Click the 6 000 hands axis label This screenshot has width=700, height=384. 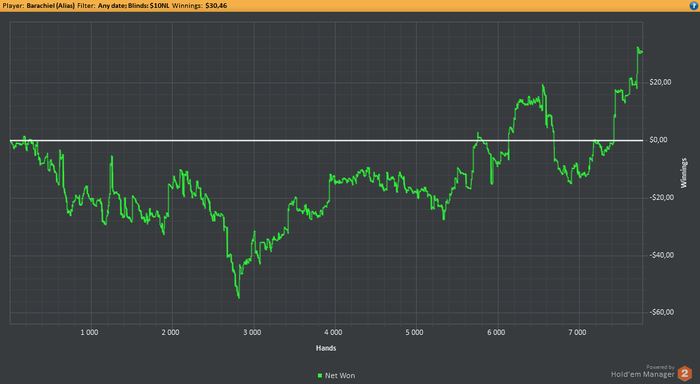pos(496,333)
